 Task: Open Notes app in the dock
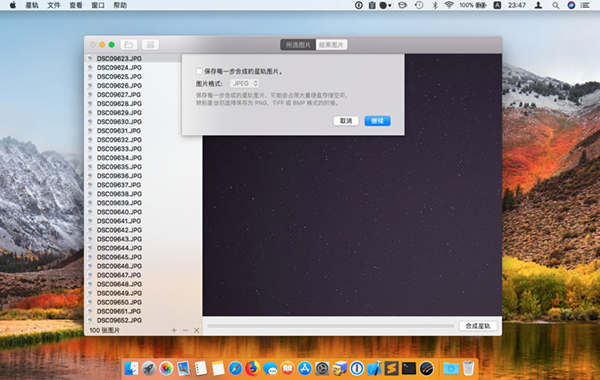218,369
